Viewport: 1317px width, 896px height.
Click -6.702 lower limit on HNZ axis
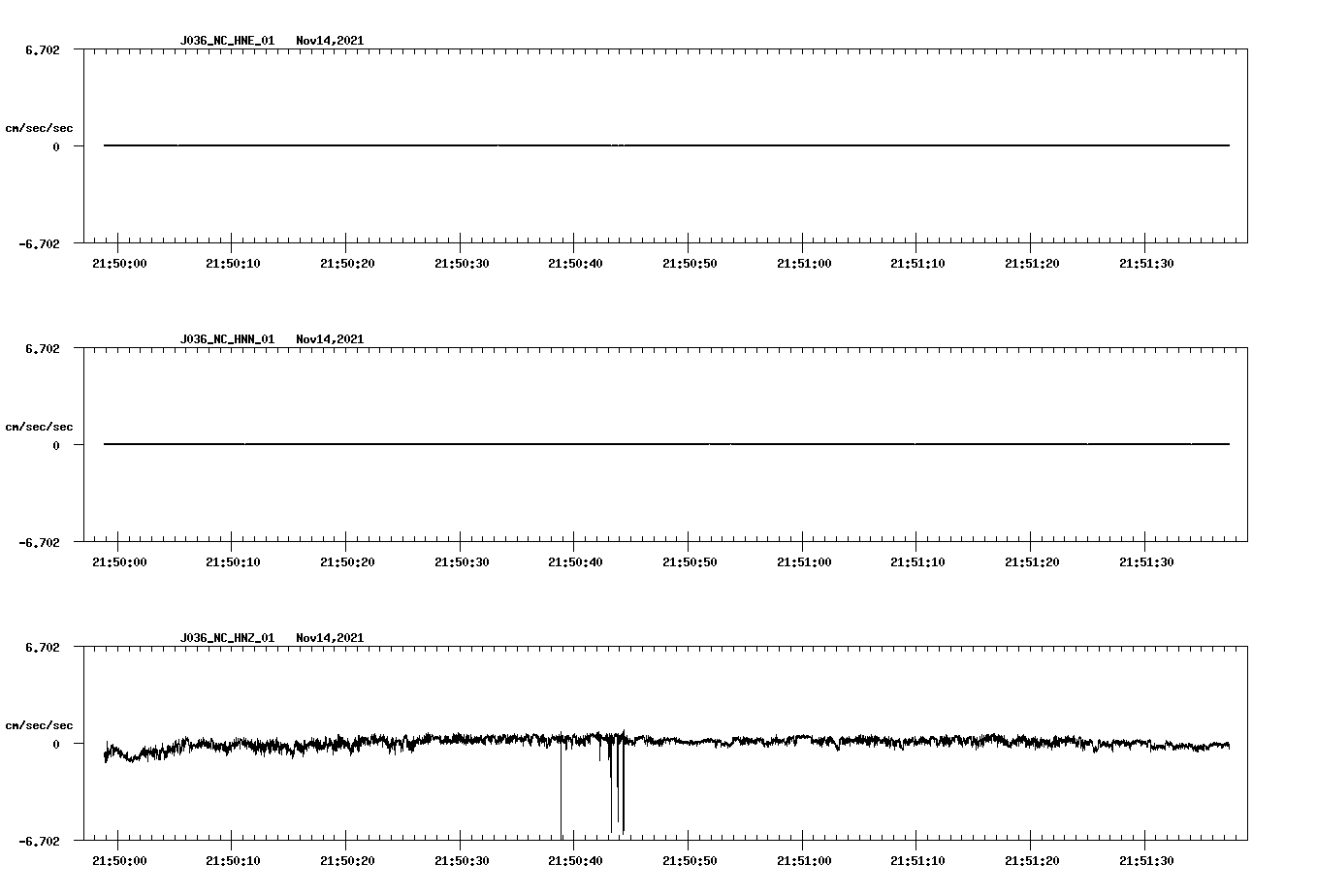point(39,841)
